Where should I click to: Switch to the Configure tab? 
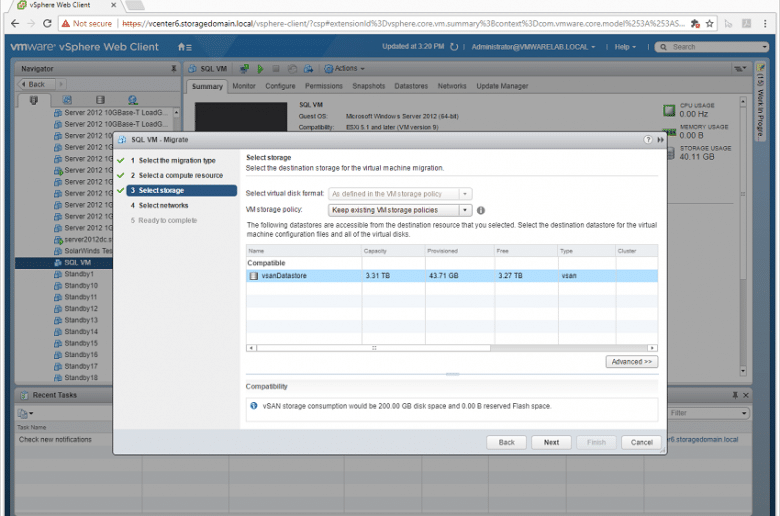coord(280,86)
